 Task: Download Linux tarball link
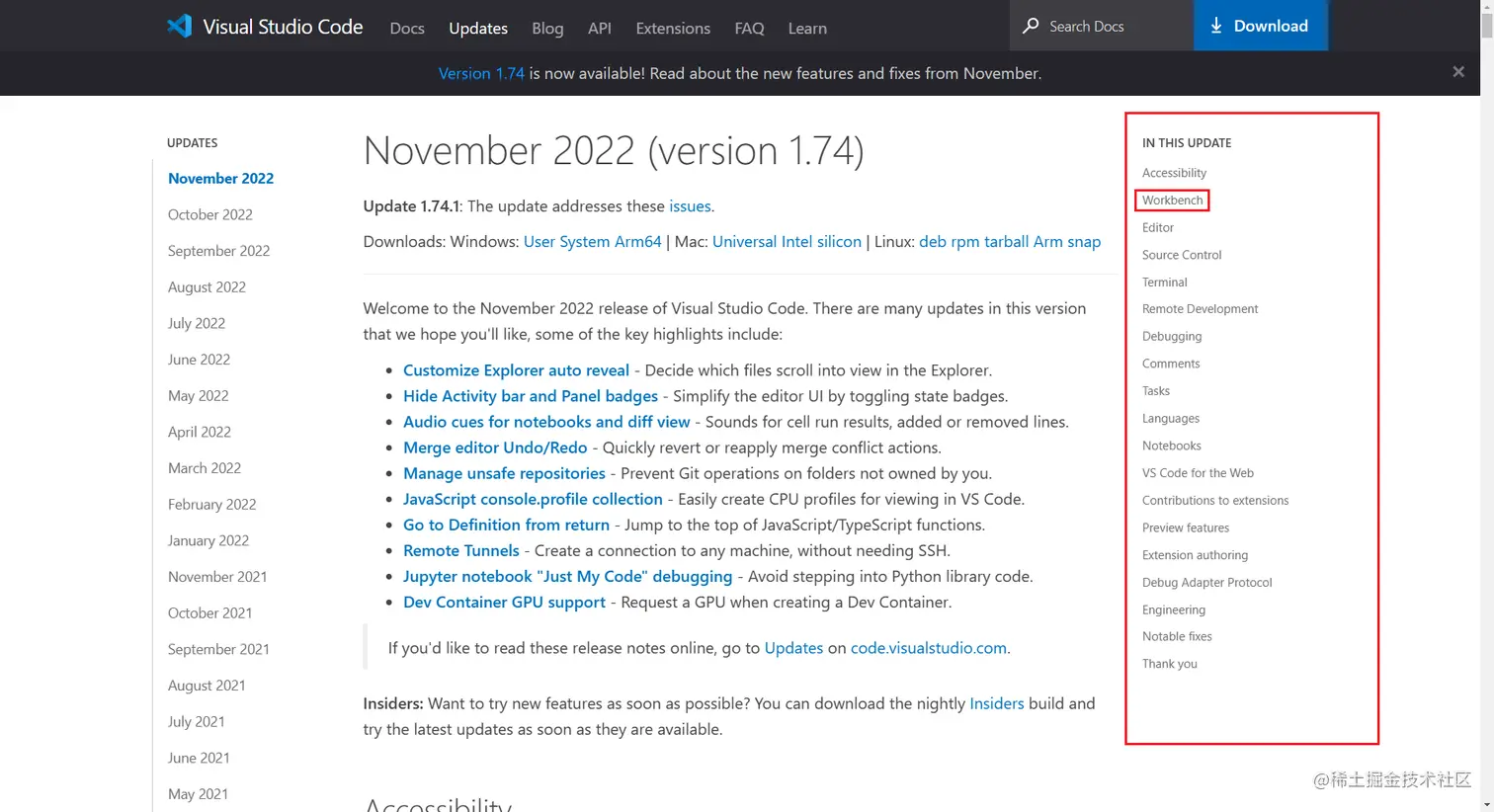(1006, 242)
